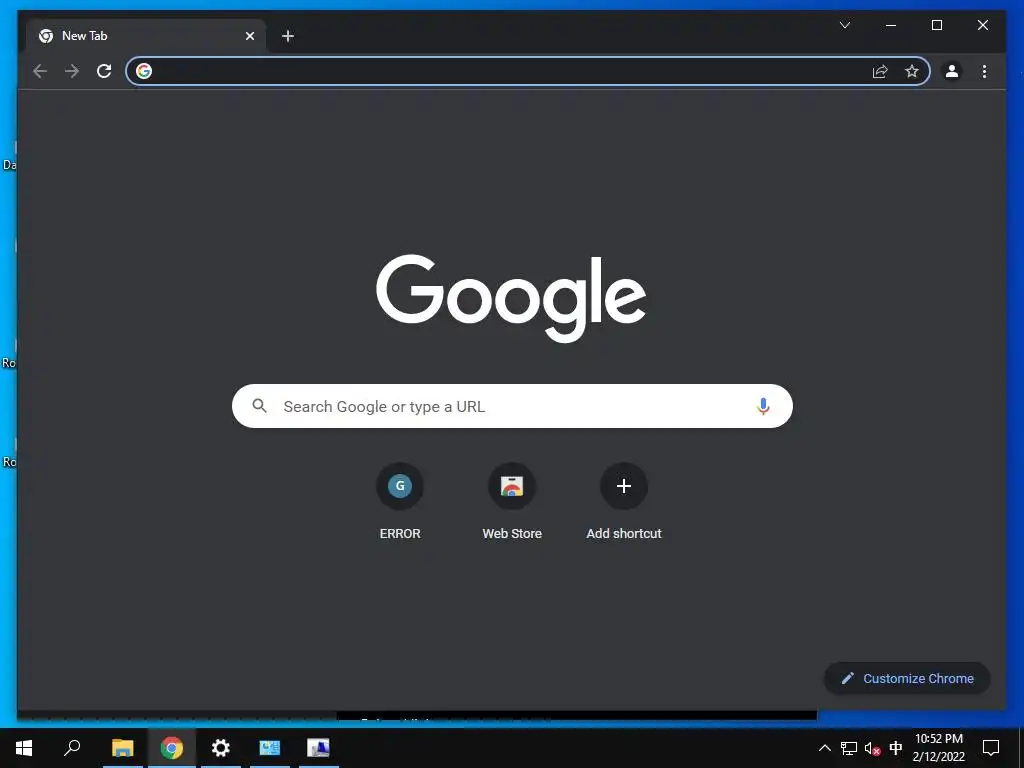Click the Chrome taskbar icon

click(x=172, y=748)
